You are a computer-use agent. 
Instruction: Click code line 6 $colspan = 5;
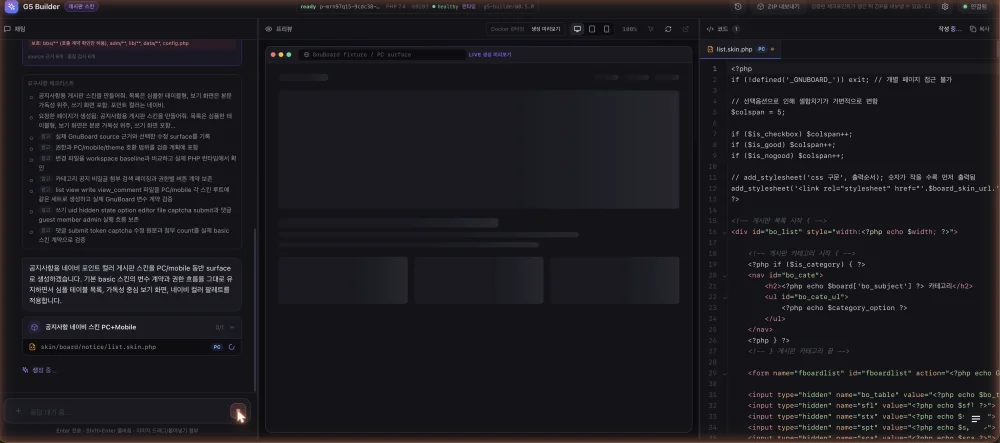(758, 112)
